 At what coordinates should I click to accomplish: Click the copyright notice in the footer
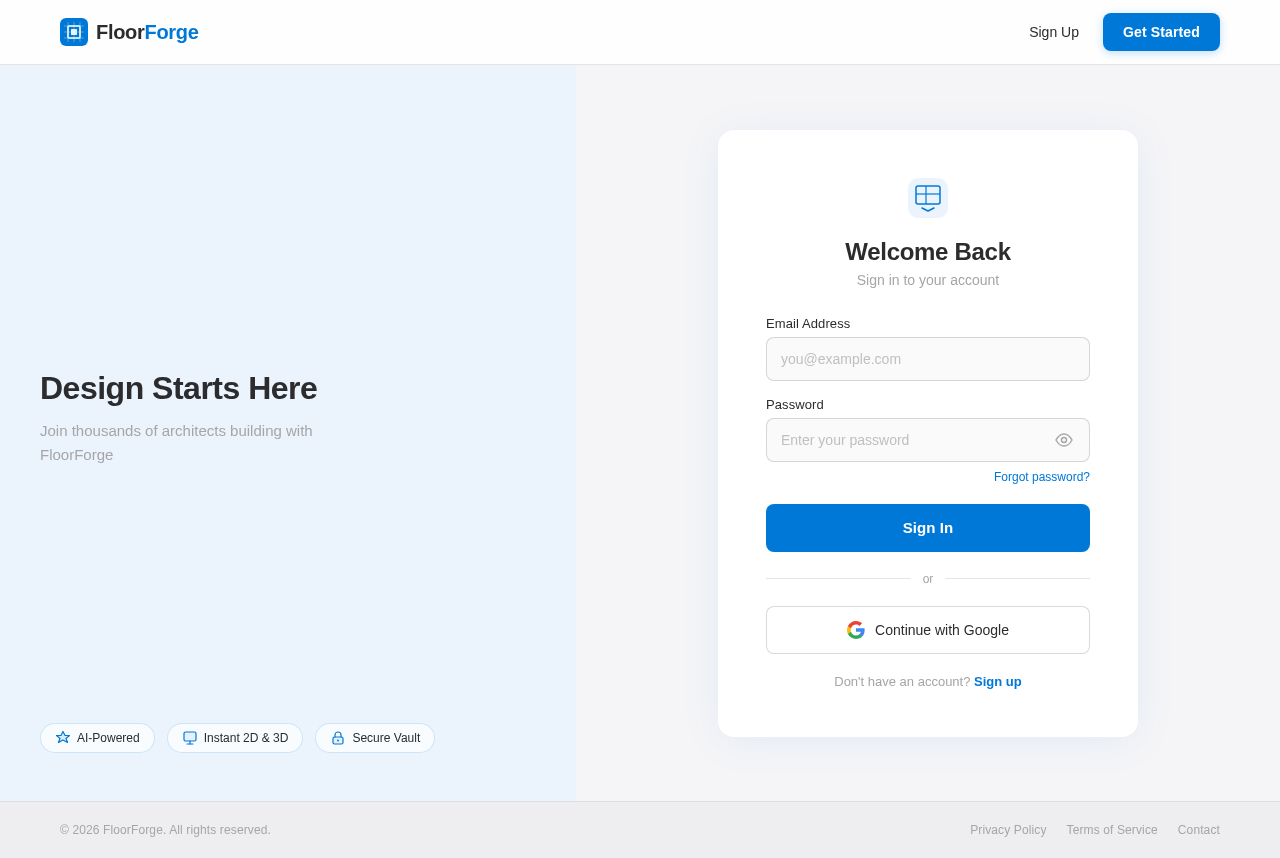tap(165, 830)
